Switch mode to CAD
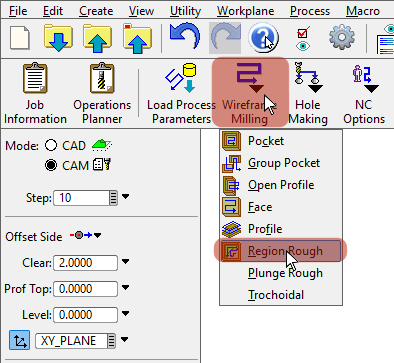Screen dimensions: 394x363 (x=51, y=145)
